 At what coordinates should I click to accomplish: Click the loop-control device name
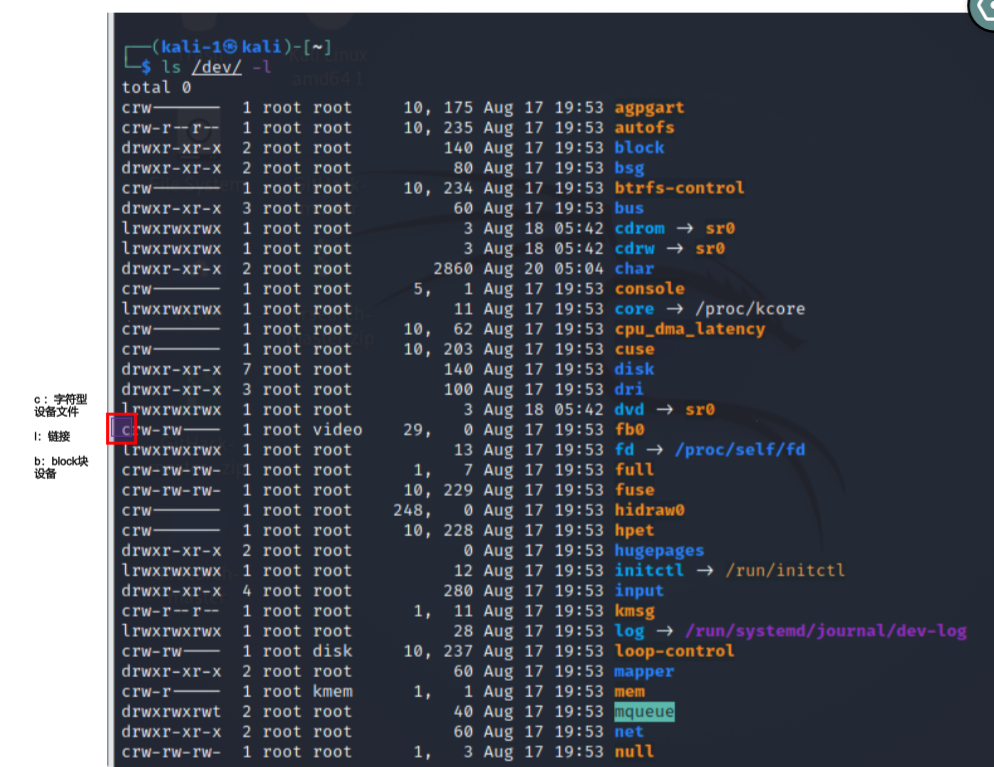[674, 651]
